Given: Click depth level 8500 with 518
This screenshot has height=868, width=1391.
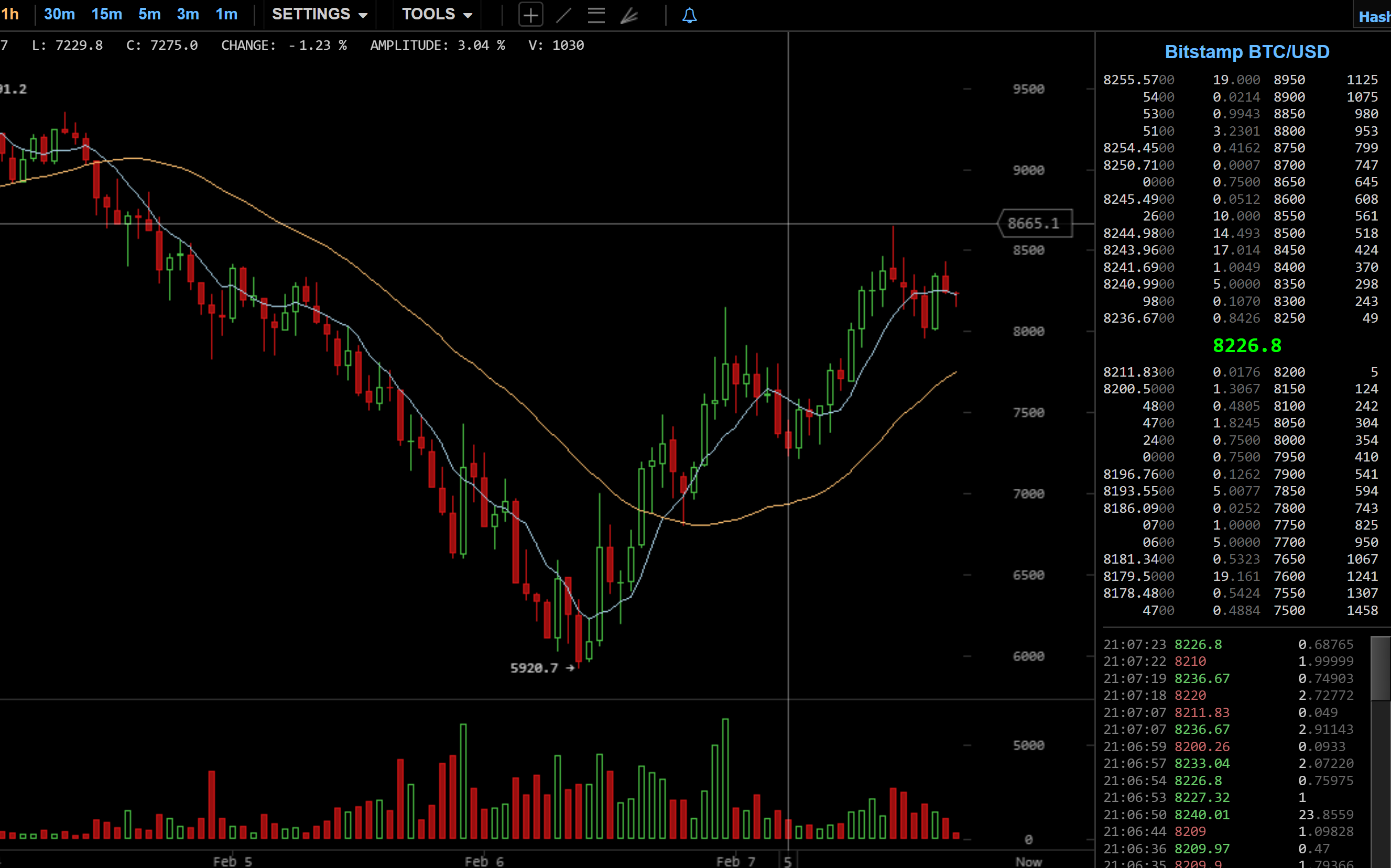Looking at the screenshot, I should [x=1325, y=233].
